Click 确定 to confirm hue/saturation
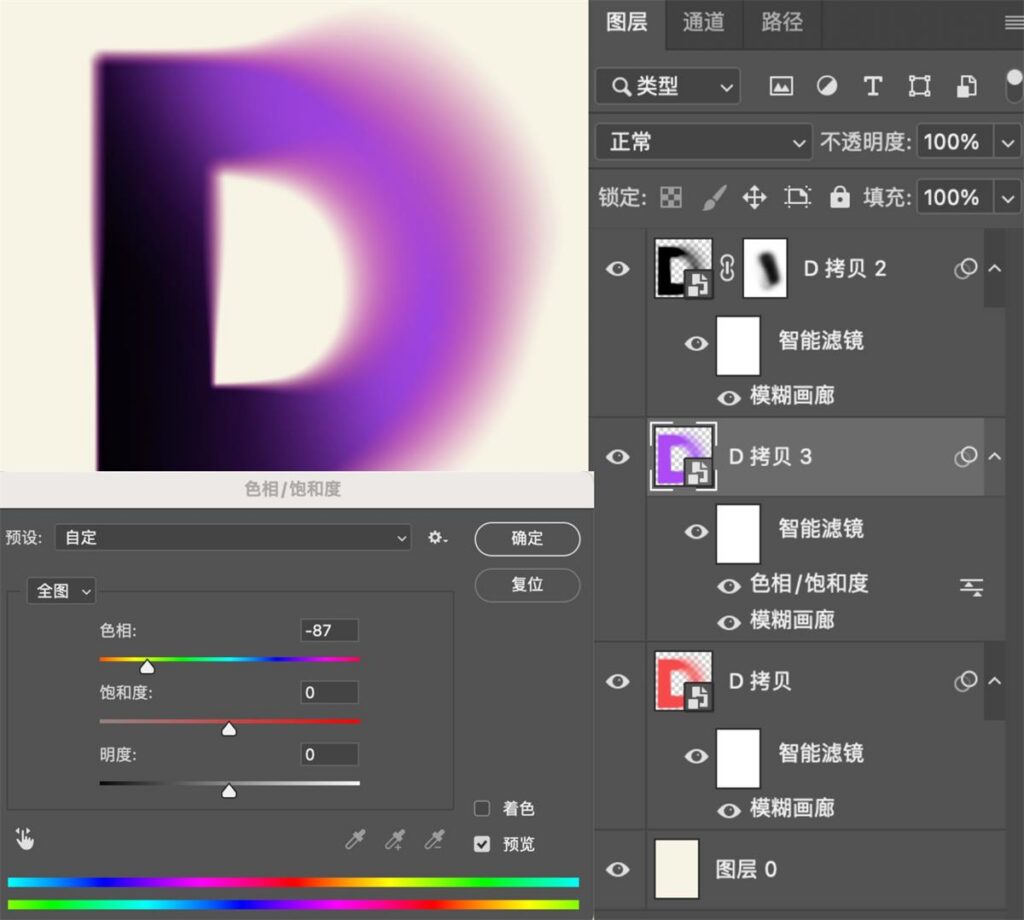This screenshot has height=920, width=1024. (x=527, y=539)
